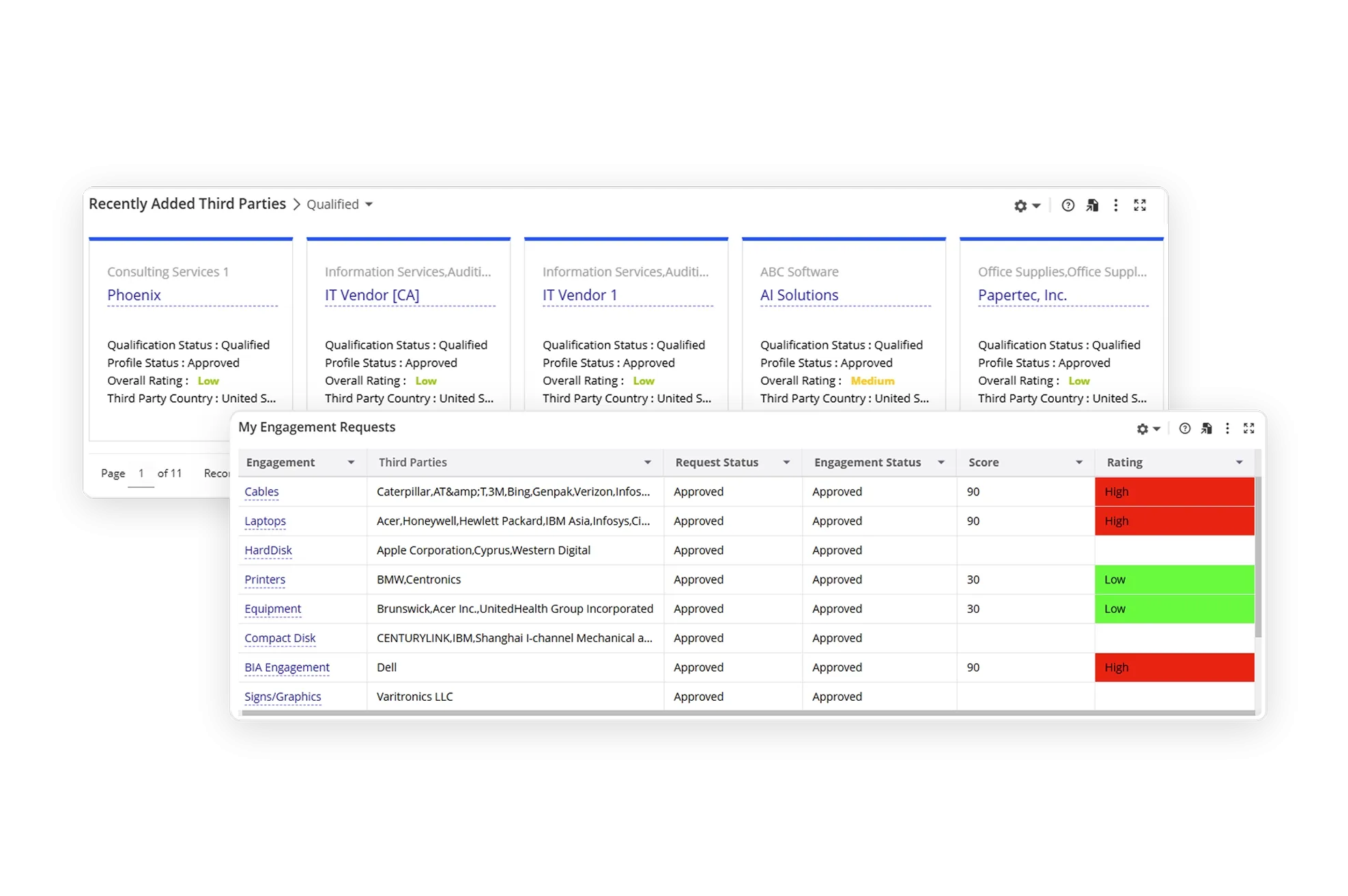Click score 30 in Equipment row
The height and width of the screenshot is (896, 1348).
(973, 609)
